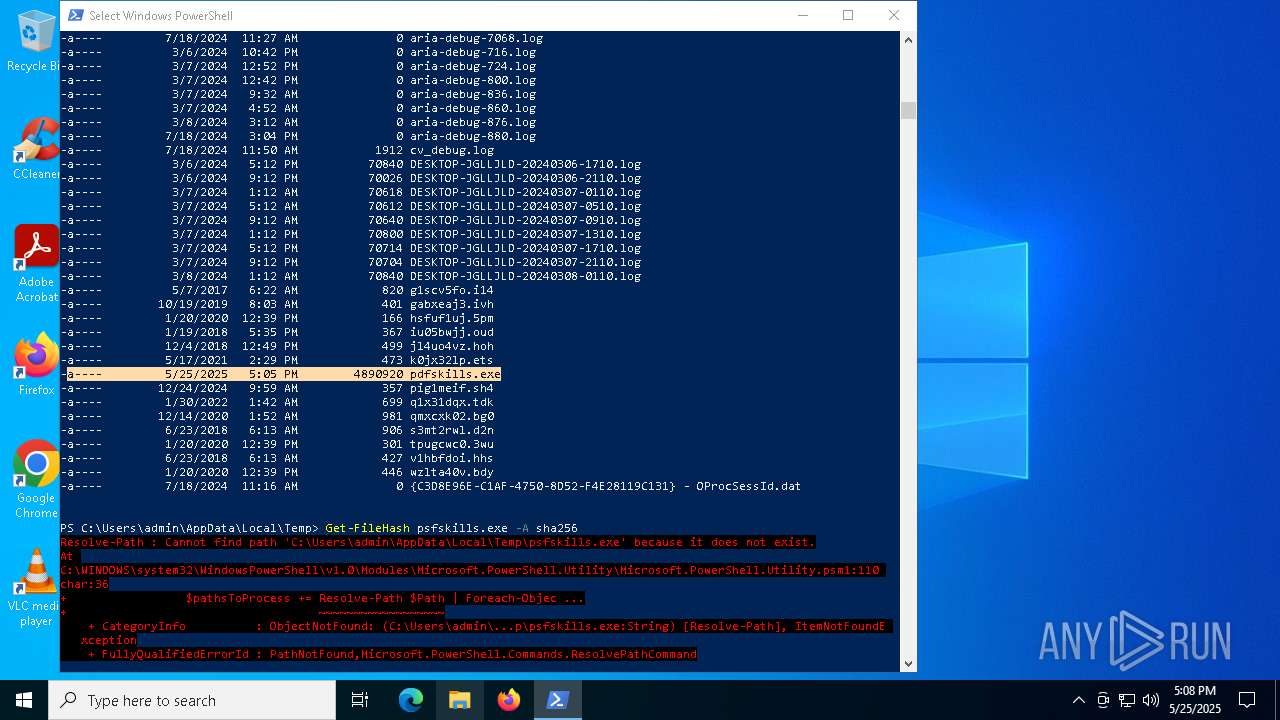Viewport: 1280px width, 720px height.
Task: Select the PowerShell taskbar button
Action: click(x=558, y=700)
